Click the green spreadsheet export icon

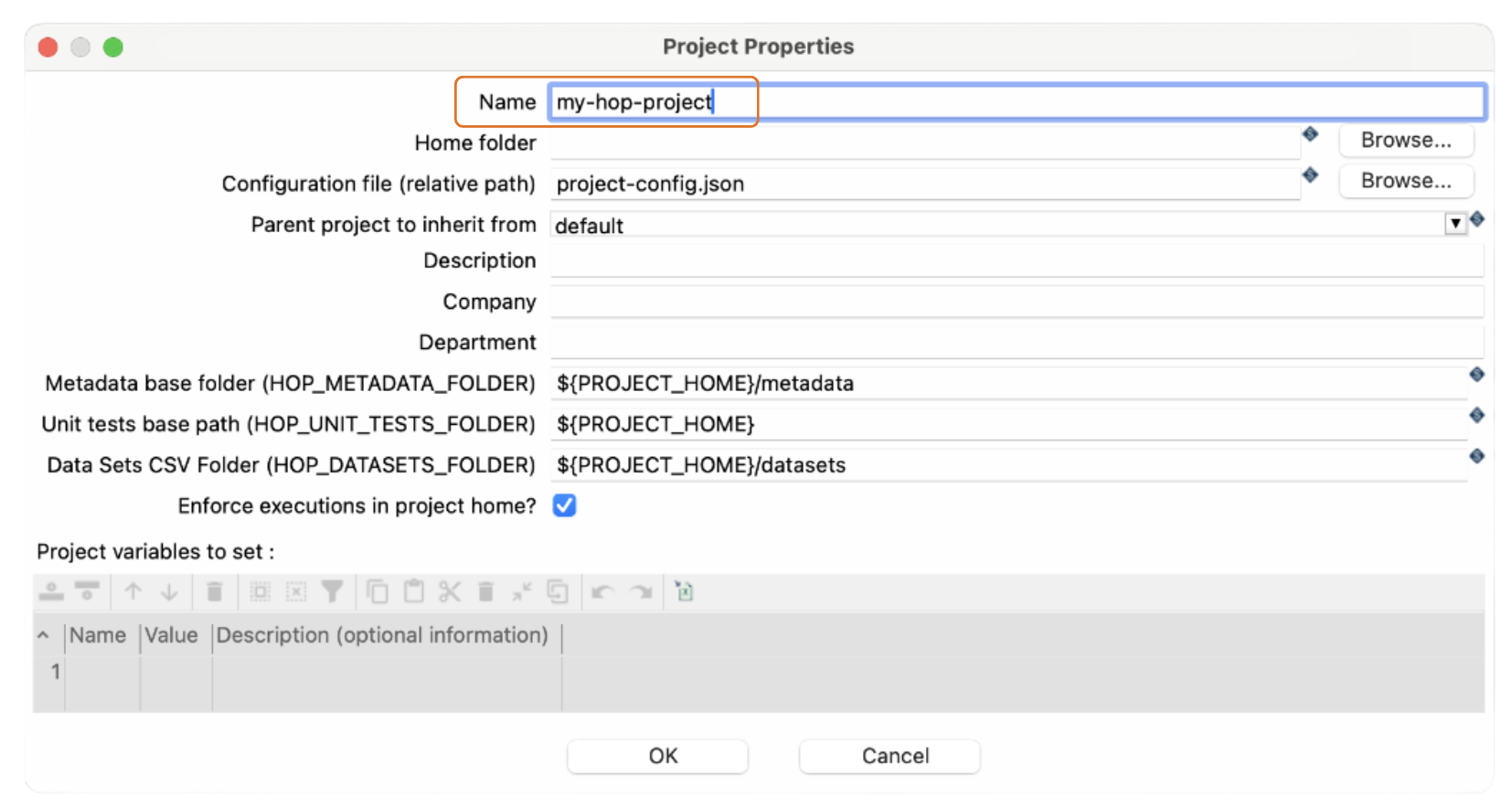point(684,592)
